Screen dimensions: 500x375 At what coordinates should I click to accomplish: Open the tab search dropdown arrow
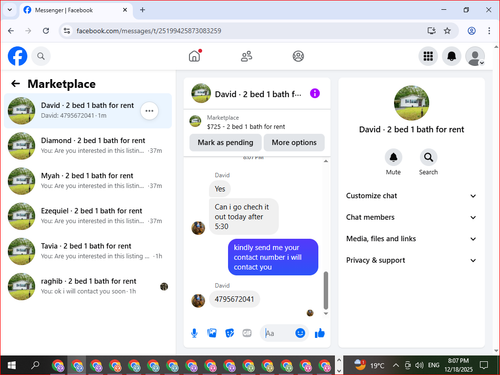(x=10, y=10)
